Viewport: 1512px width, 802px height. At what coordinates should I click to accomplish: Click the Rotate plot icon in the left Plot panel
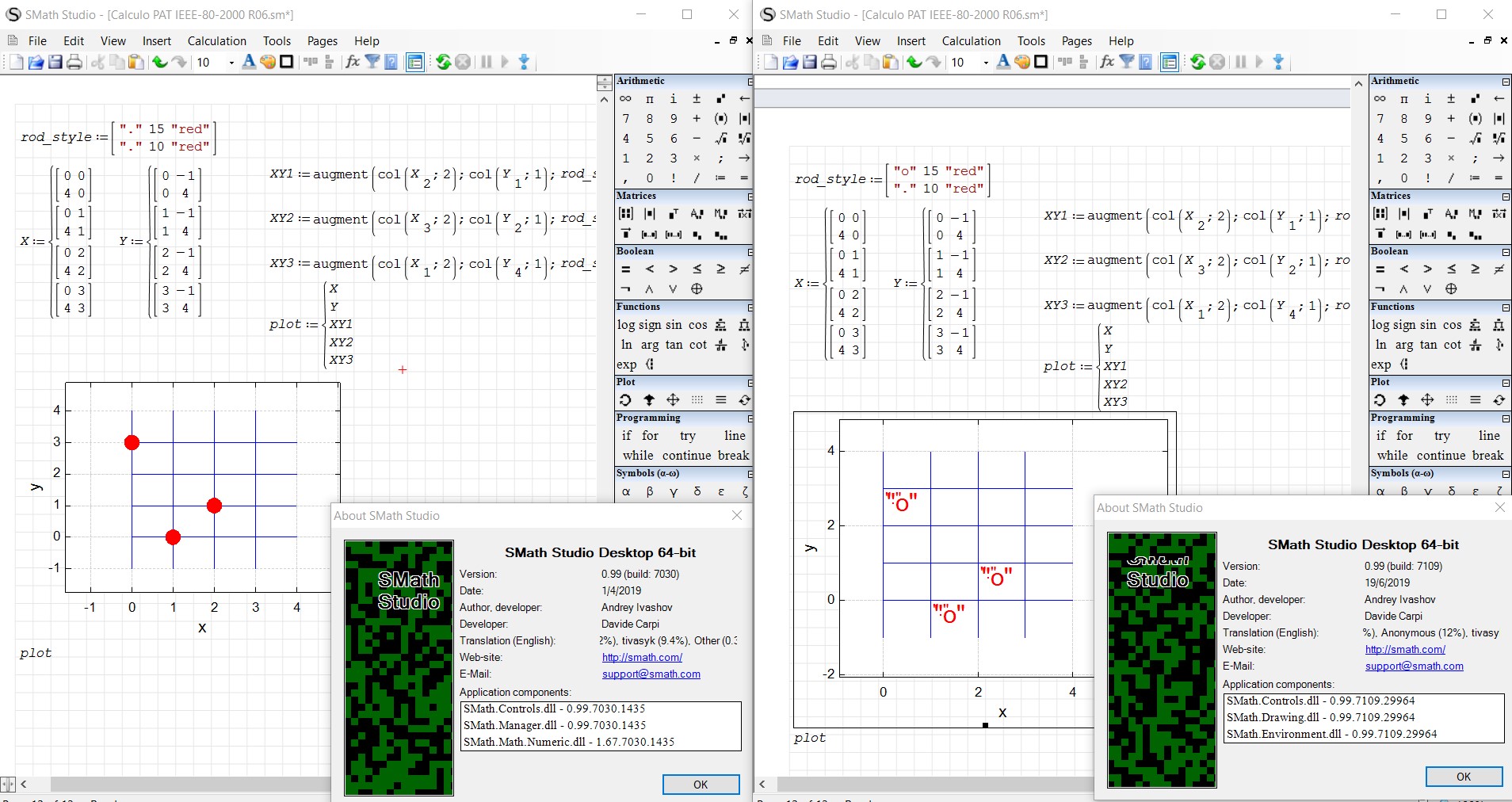(x=625, y=400)
